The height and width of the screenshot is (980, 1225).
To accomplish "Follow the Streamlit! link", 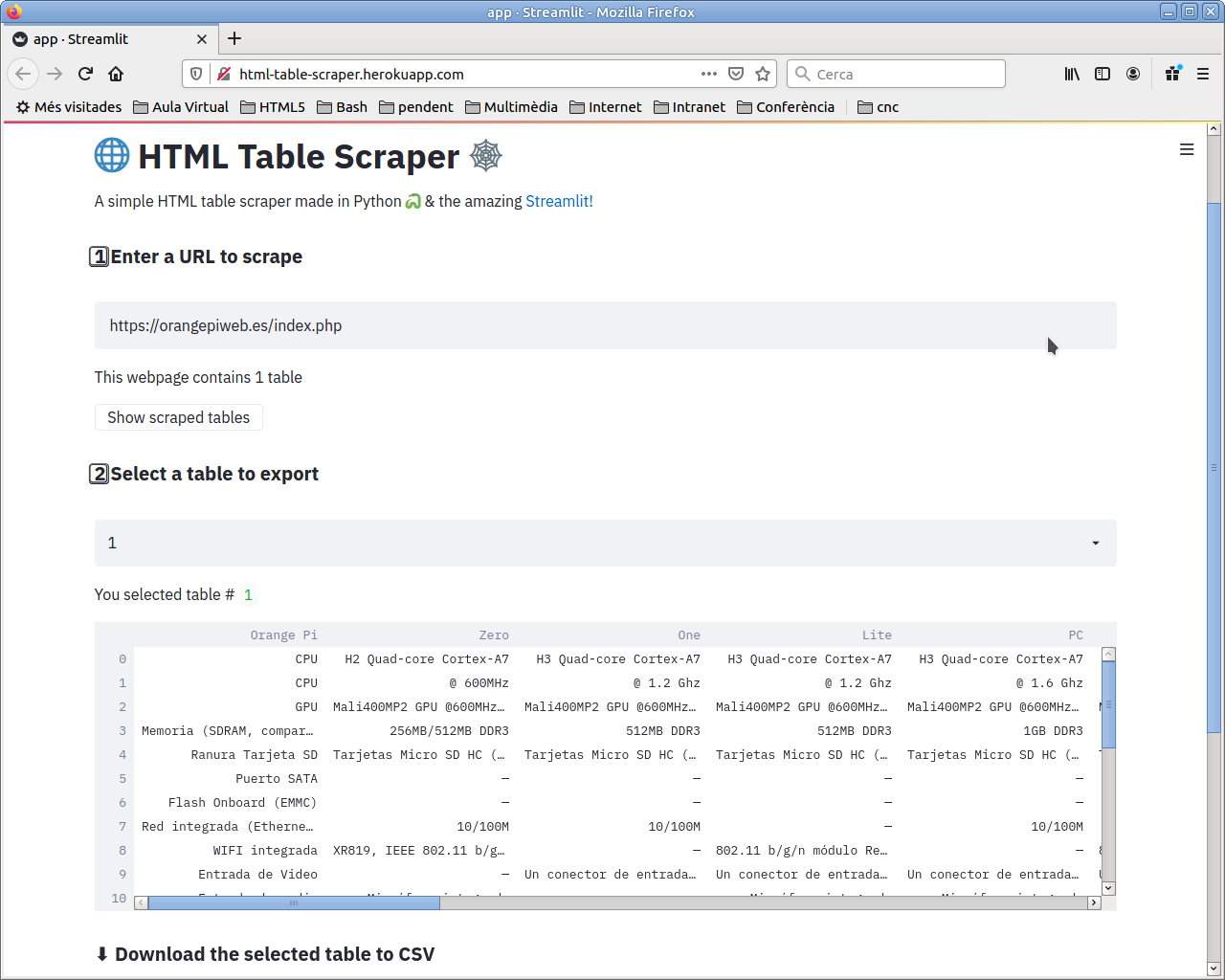I will pyautogui.click(x=559, y=201).
